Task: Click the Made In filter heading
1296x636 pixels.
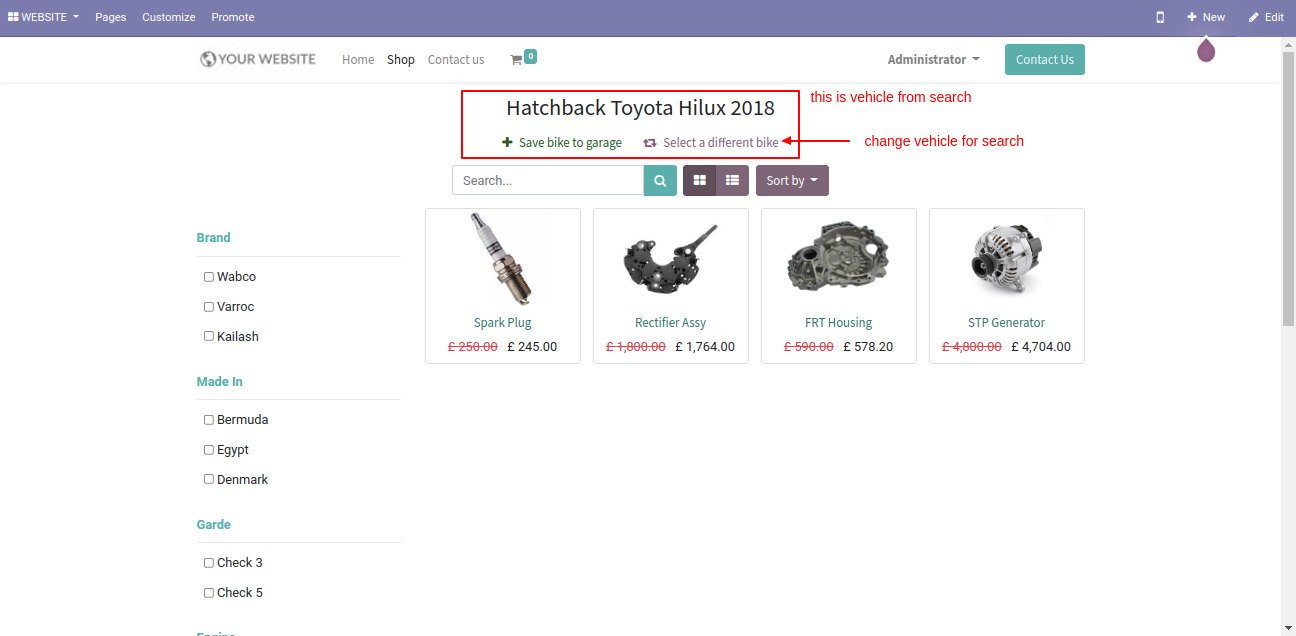Action: (x=220, y=382)
